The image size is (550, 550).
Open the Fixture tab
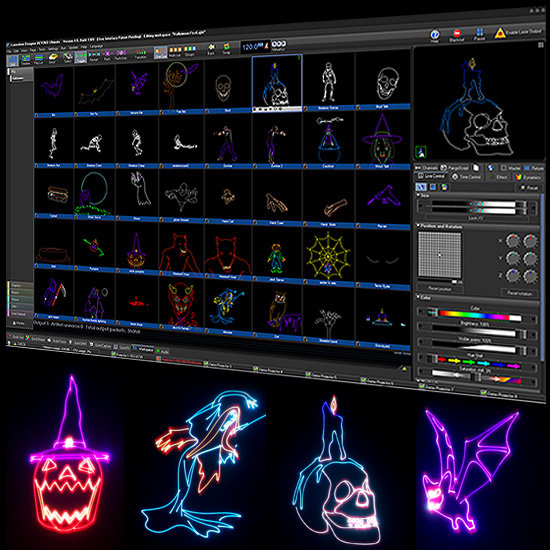click(x=534, y=168)
